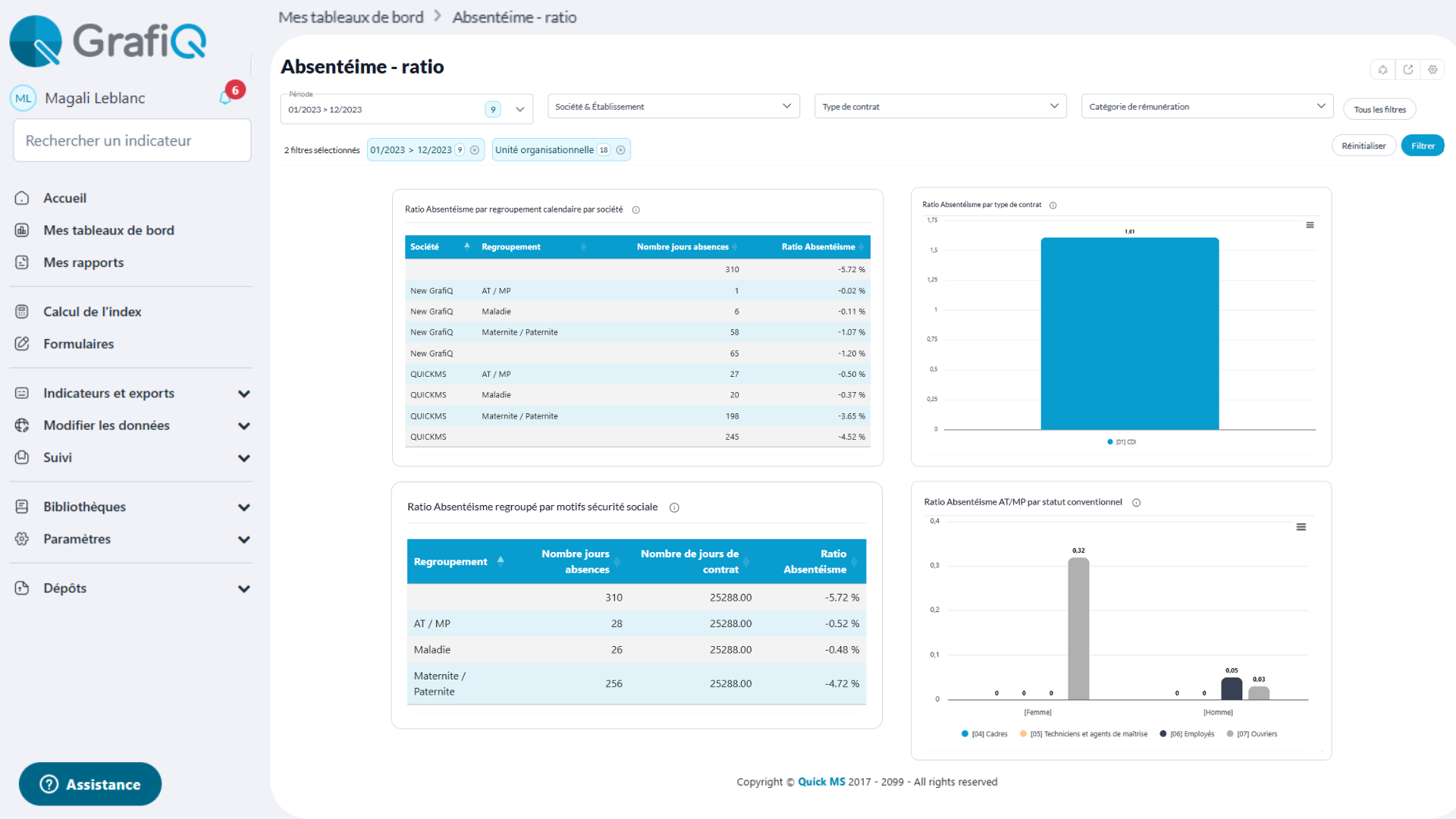The image size is (1456, 819).
Task: Open the Type de contrat dropdown
Action: [940, 107]
